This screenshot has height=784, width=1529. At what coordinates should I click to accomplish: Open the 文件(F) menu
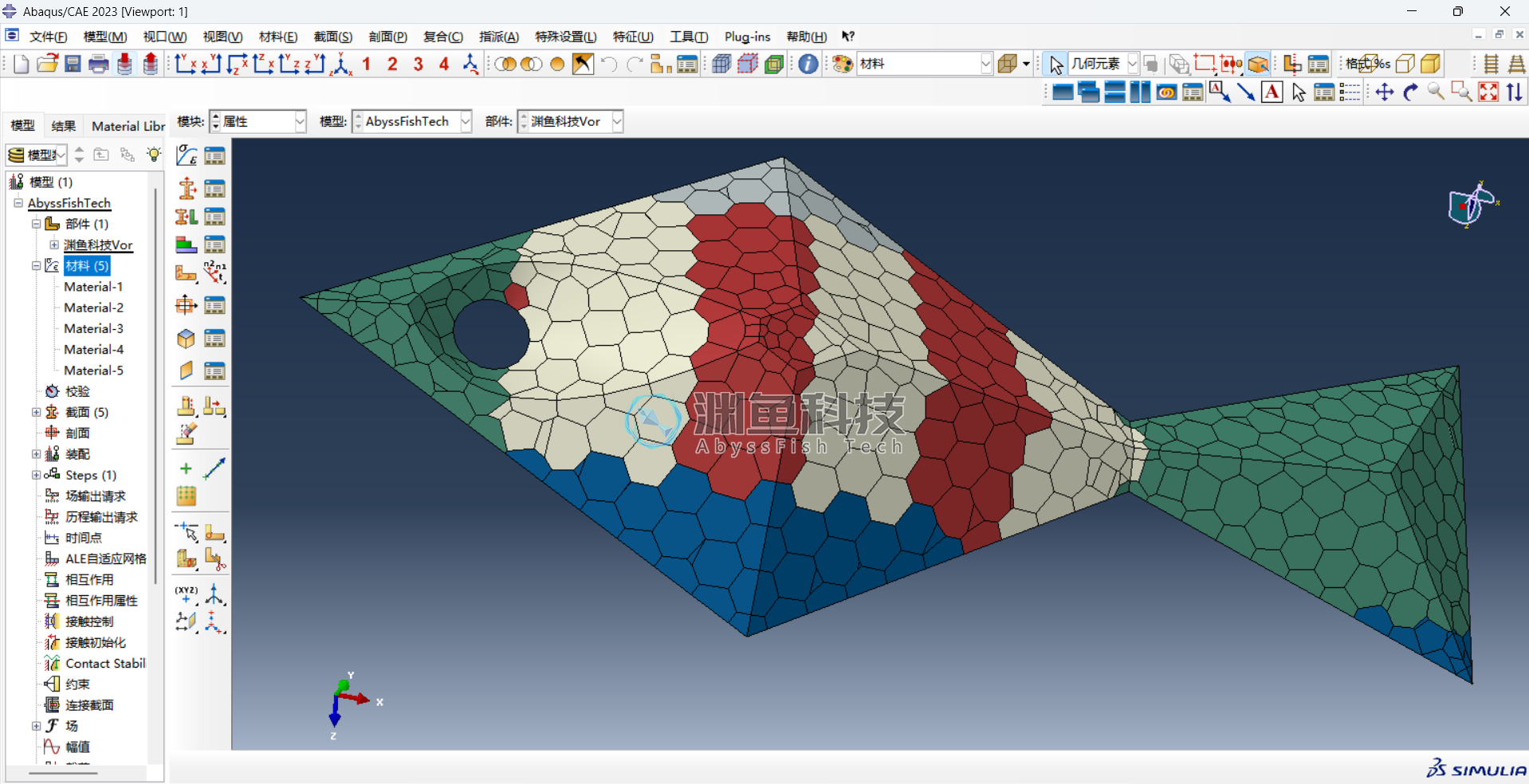49,37
